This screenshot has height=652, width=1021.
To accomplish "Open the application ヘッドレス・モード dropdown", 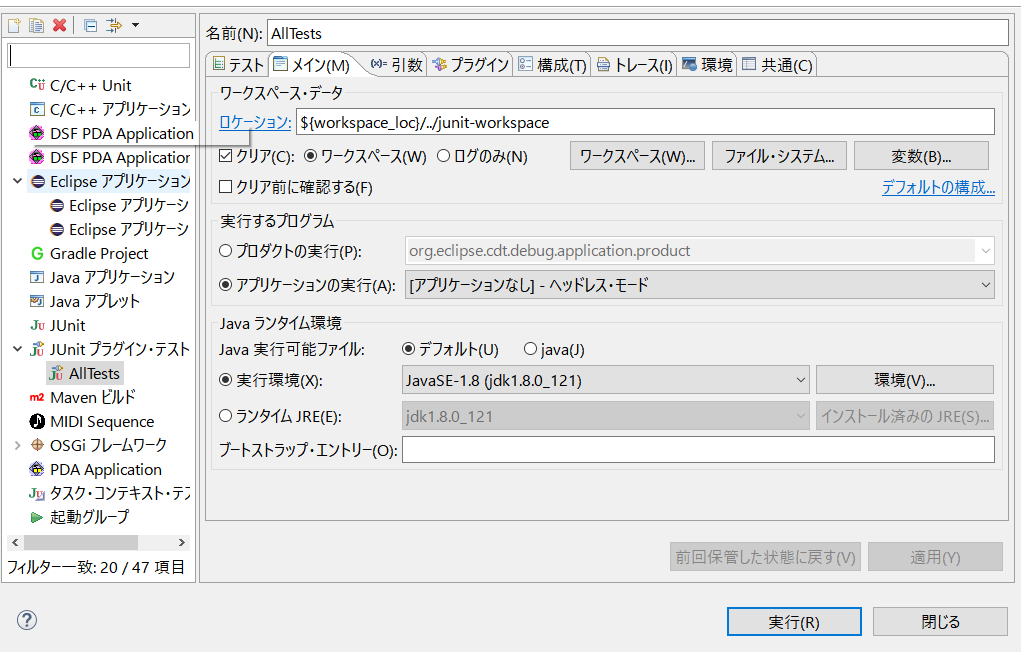I will [700, 285].
